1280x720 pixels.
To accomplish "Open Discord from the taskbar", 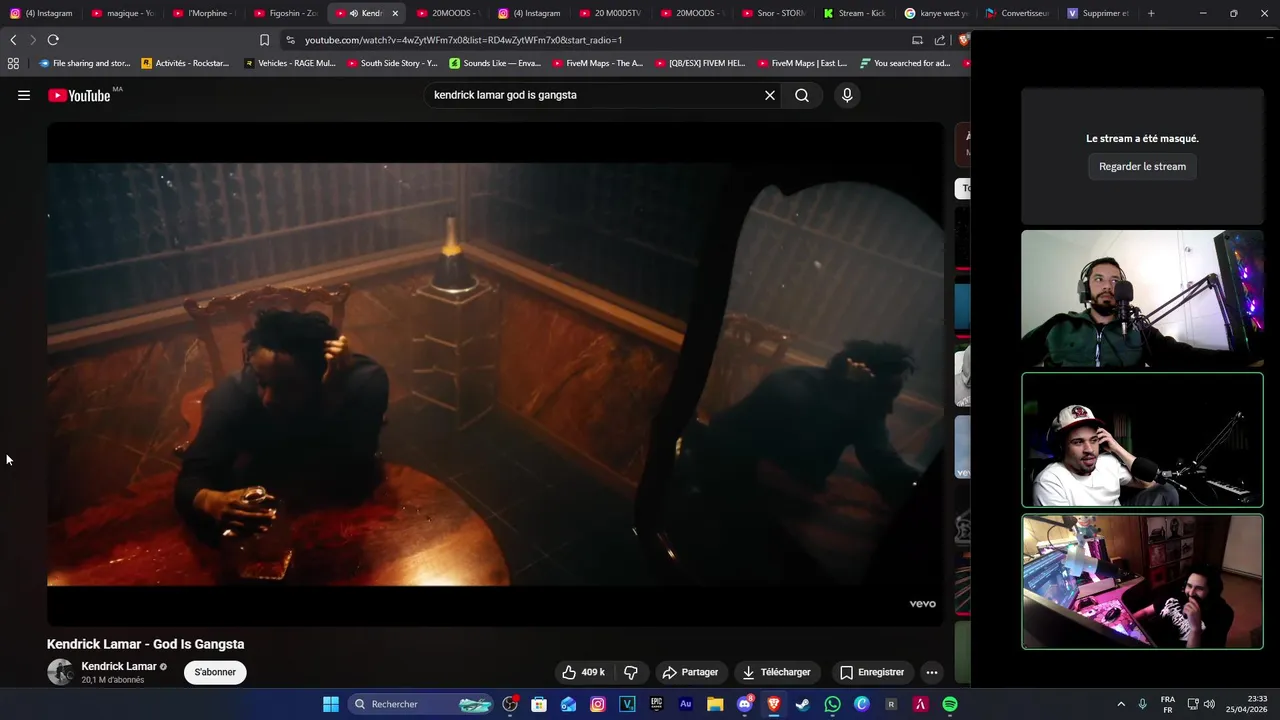I will point(744,704).
